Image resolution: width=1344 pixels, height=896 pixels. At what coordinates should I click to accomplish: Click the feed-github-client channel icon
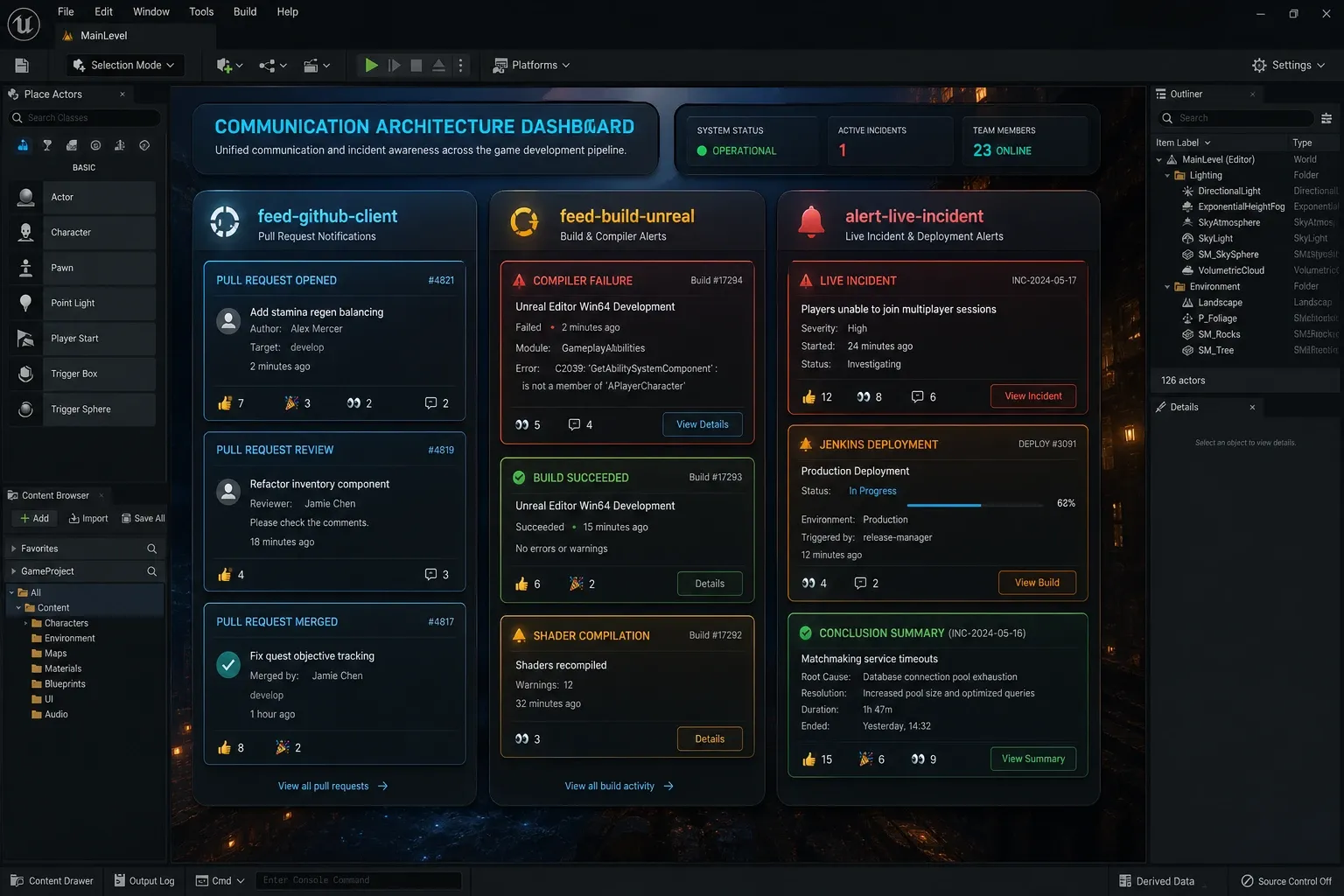coord(225,222)
